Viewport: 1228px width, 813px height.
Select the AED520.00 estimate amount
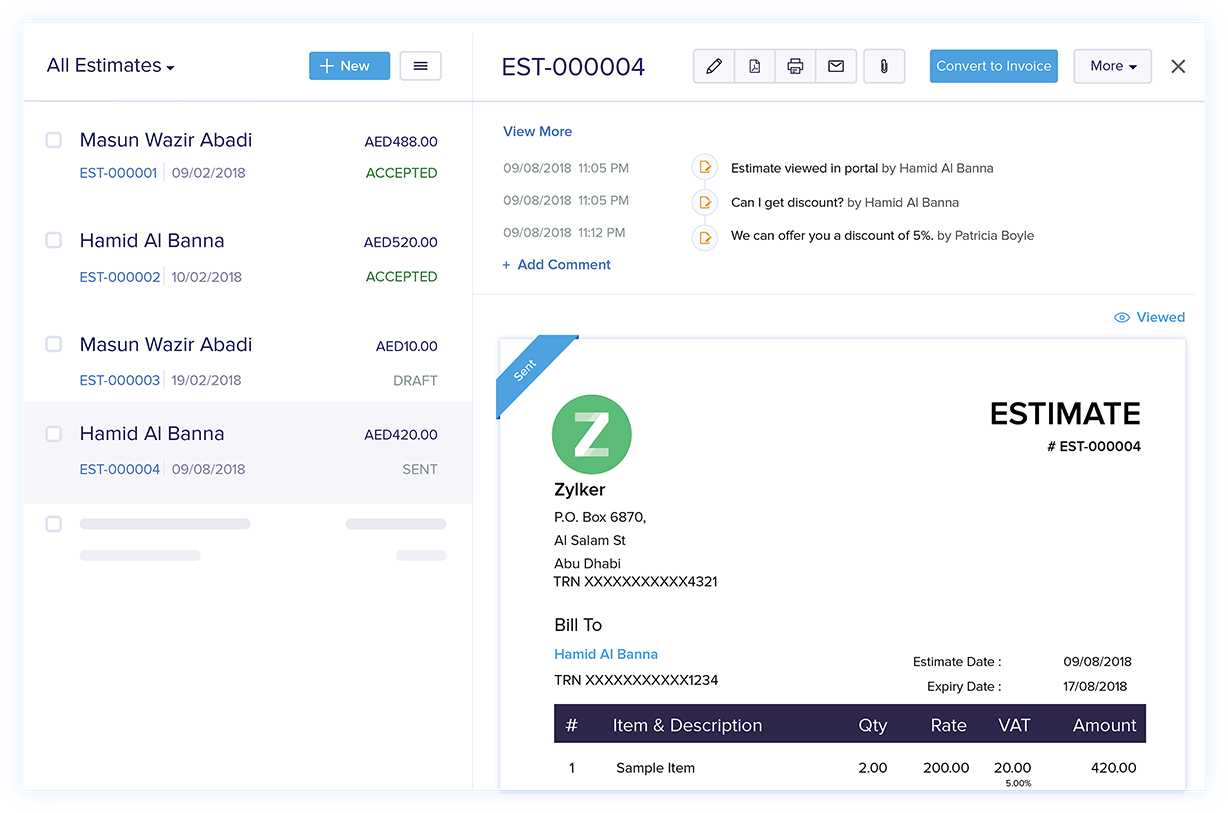(x=401, y=242)
